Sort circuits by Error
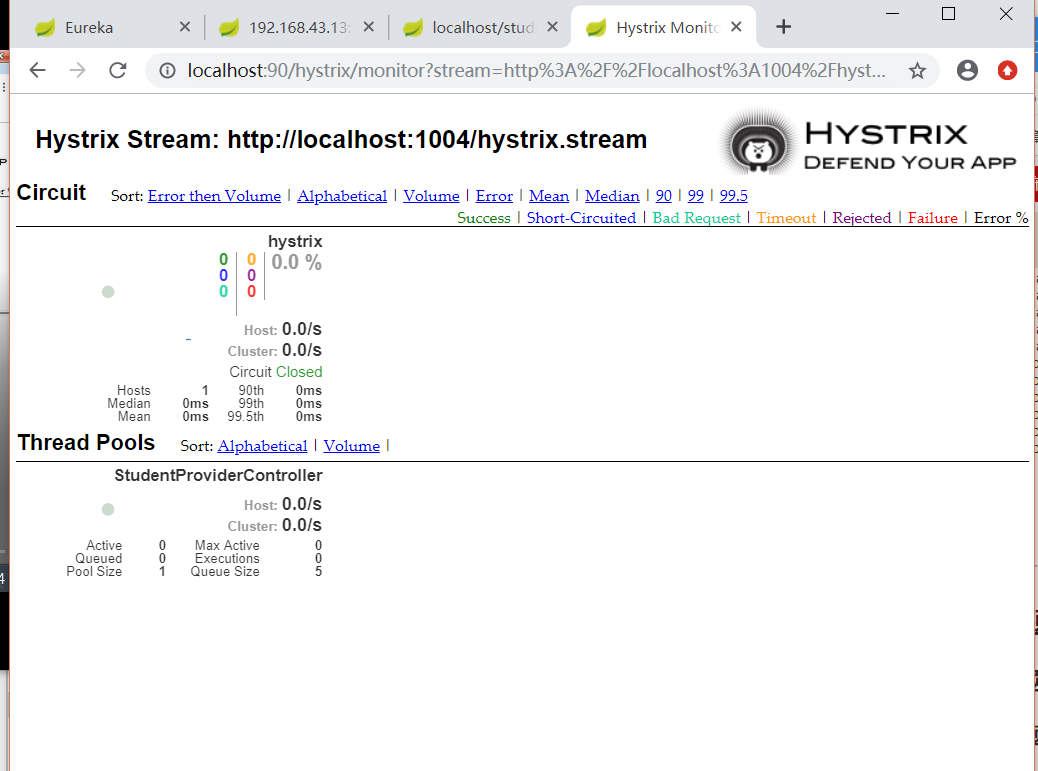1038x771 pixels. [x=494, y=196]
